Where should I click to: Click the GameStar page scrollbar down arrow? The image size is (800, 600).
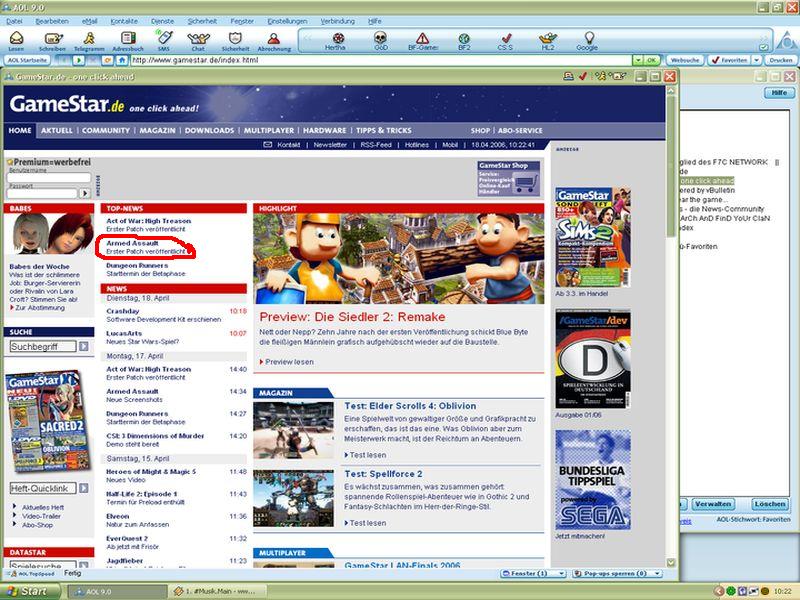[671, 562]
